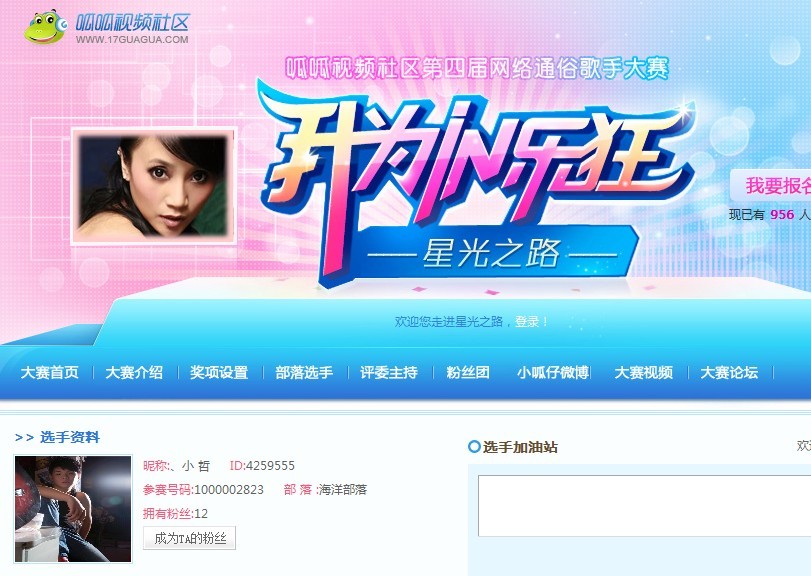Select 奖项设置 in navigation bar
811x576 pixels.
pyautogui.click(x=219, y=372)
